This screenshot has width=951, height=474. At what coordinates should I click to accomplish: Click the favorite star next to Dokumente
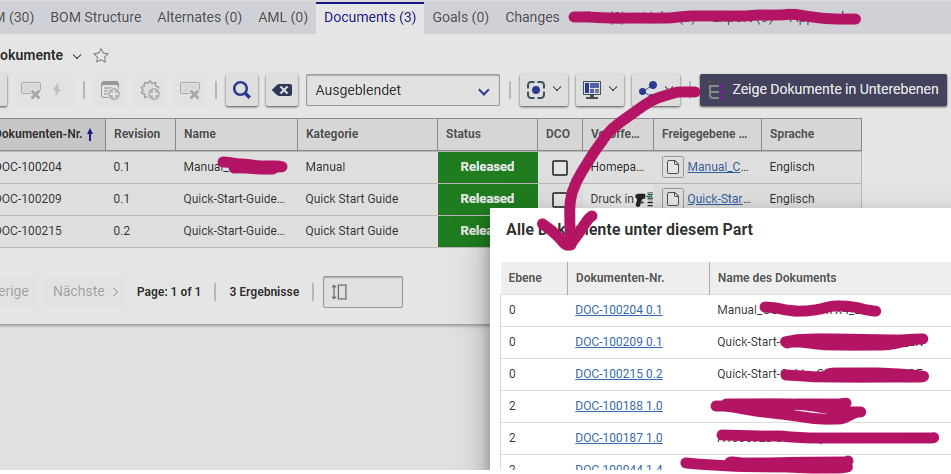100,56
